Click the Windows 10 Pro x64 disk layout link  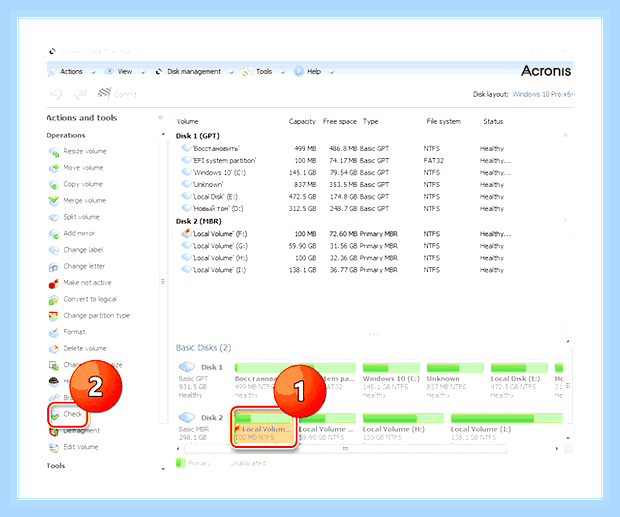[543, 94]
